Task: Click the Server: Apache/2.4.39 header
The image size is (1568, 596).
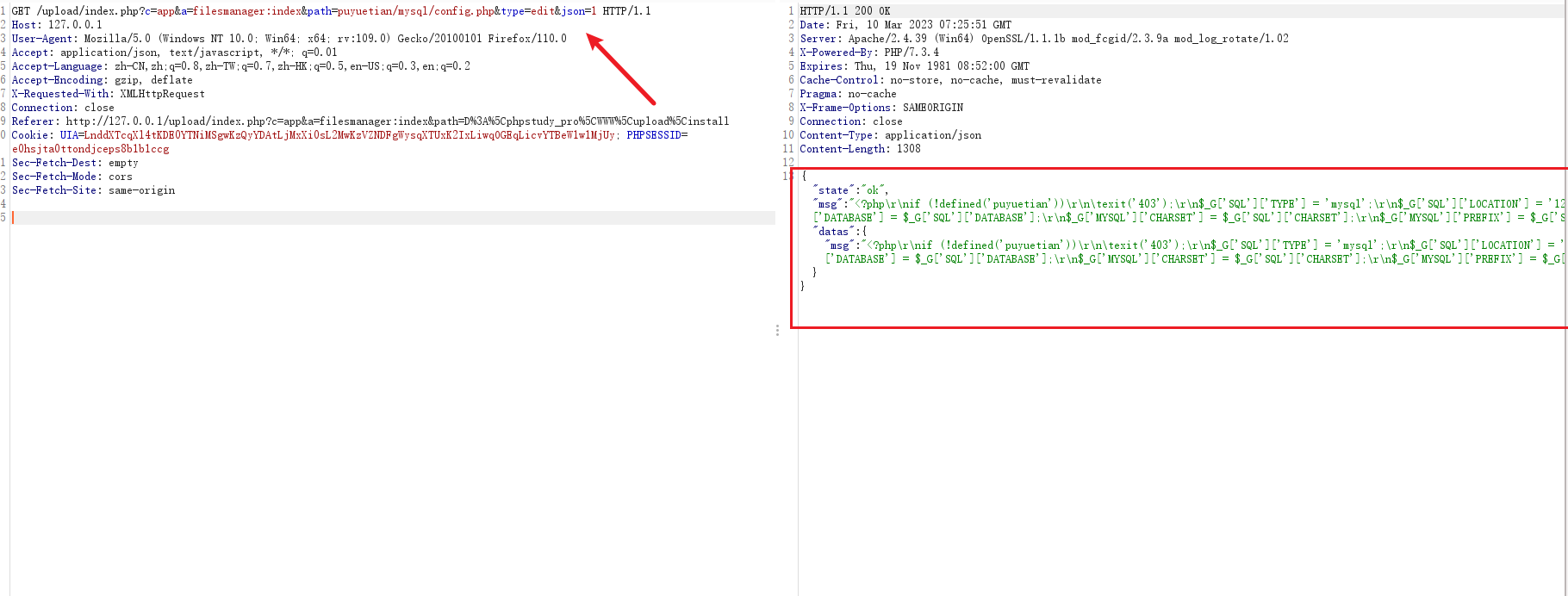Action: [x=1044, y=39]
